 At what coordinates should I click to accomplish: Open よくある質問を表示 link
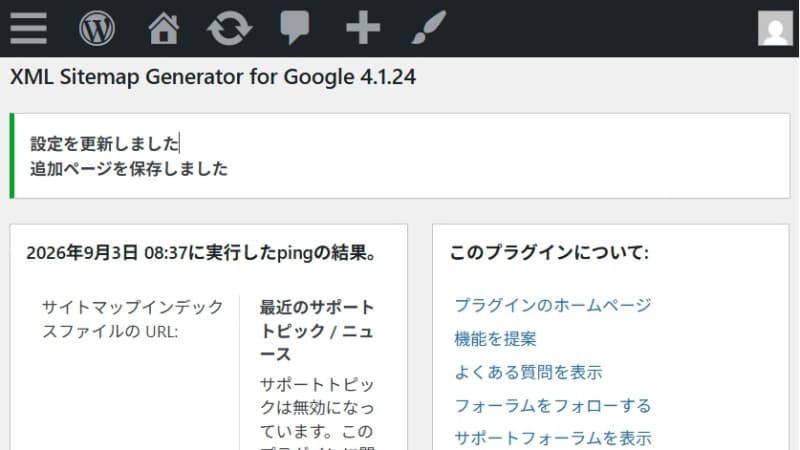click(x=528, y=372)
